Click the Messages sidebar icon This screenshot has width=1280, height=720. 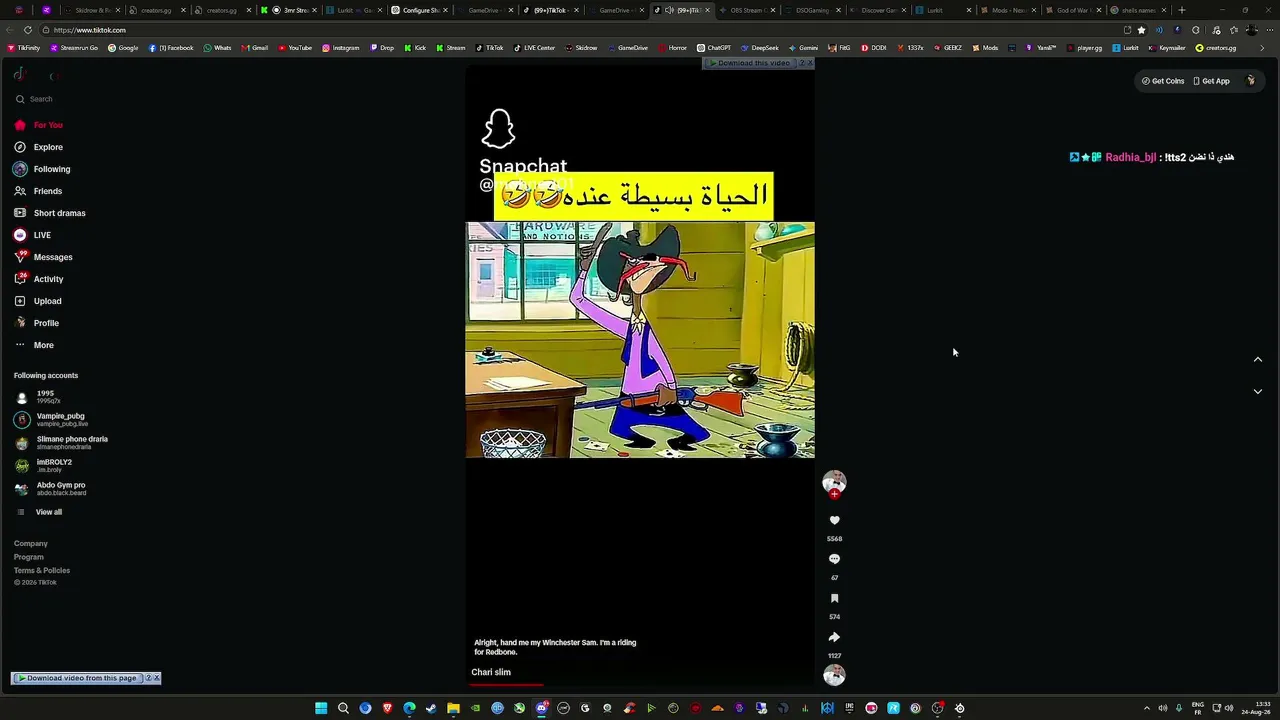pos(20,257)
